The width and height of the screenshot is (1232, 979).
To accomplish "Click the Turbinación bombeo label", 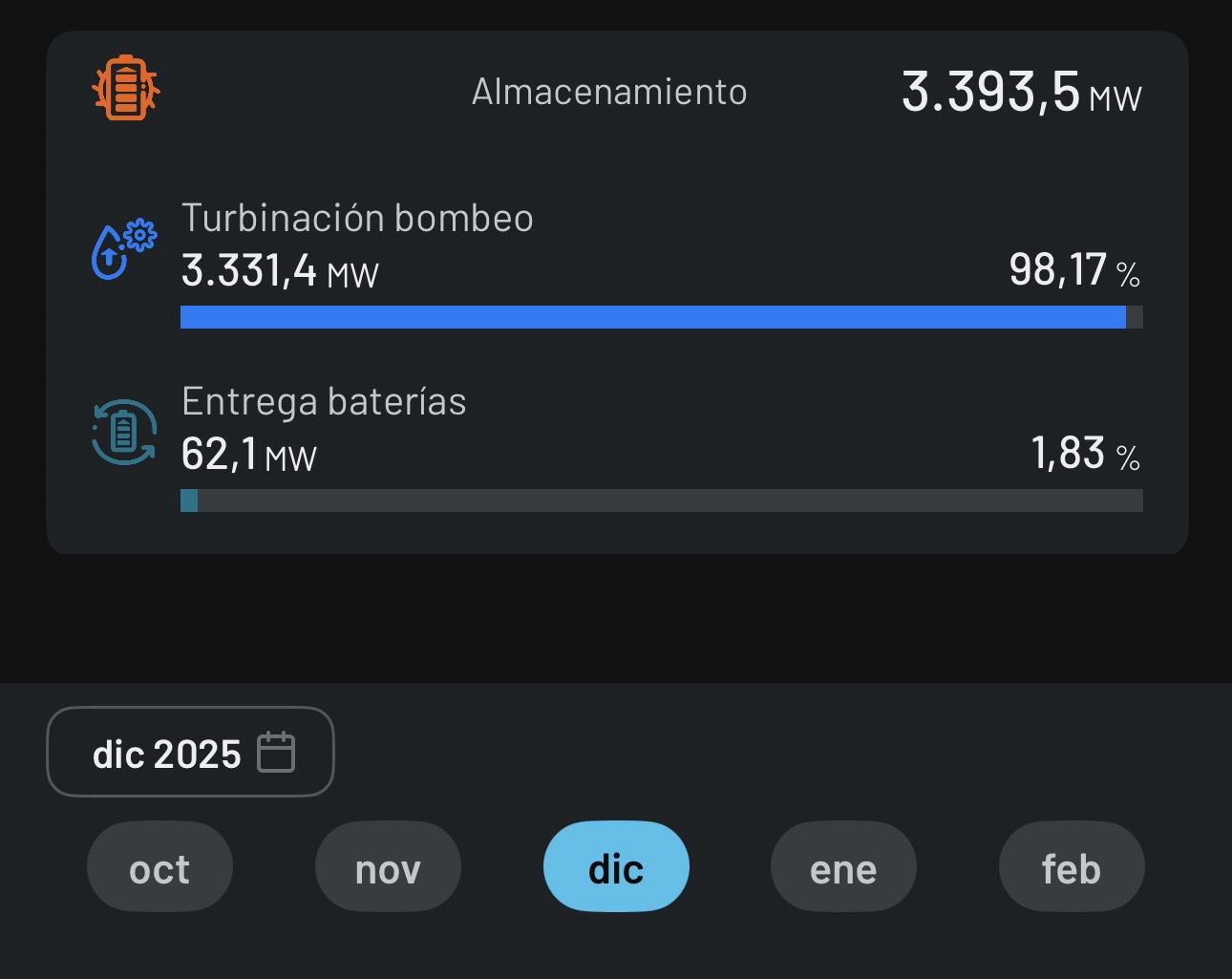I will tap(357, 218).
